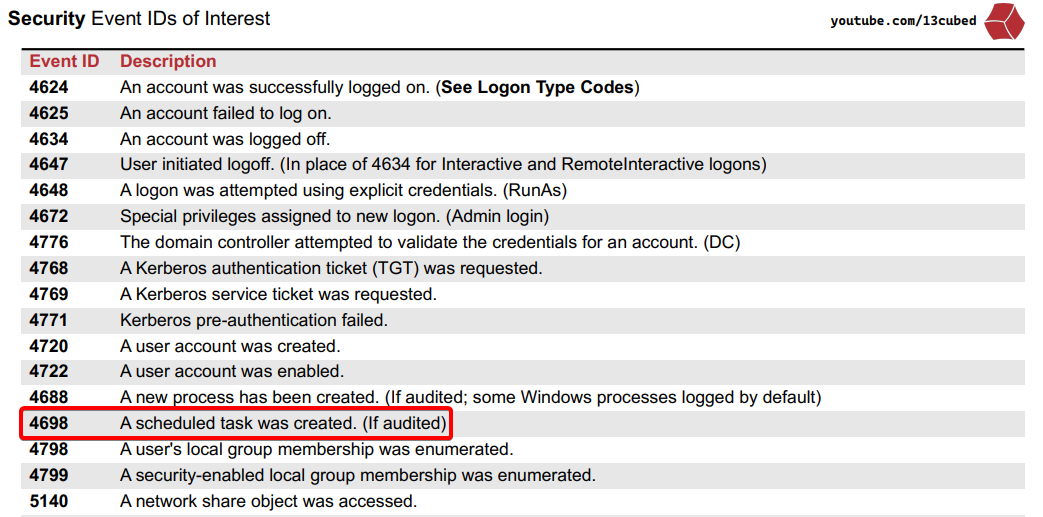Click the 4776 domain controller description
Viewport: 1043px width, 517px height.
tap(430, 242)
